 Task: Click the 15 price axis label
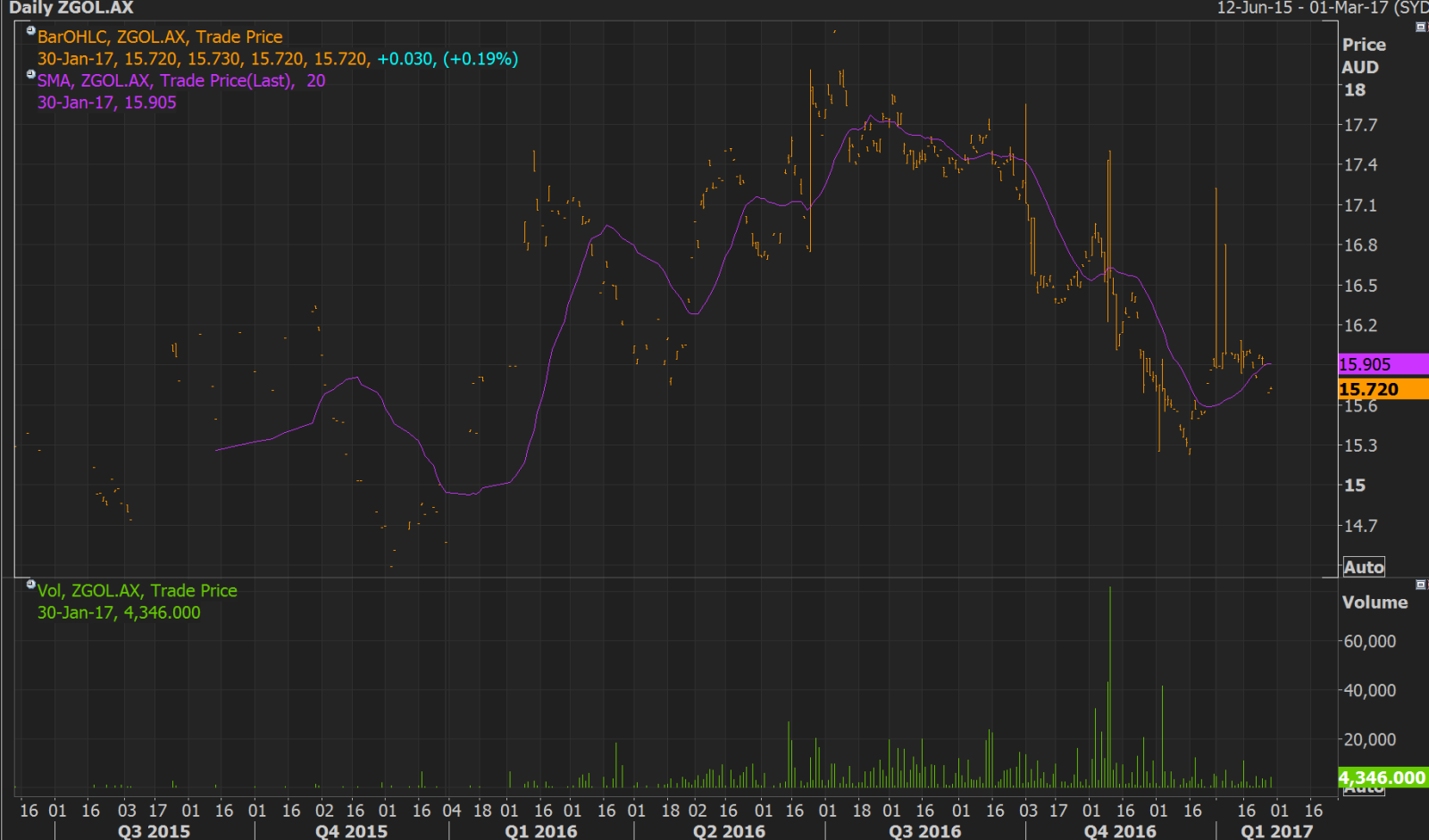pos(1355,486)
